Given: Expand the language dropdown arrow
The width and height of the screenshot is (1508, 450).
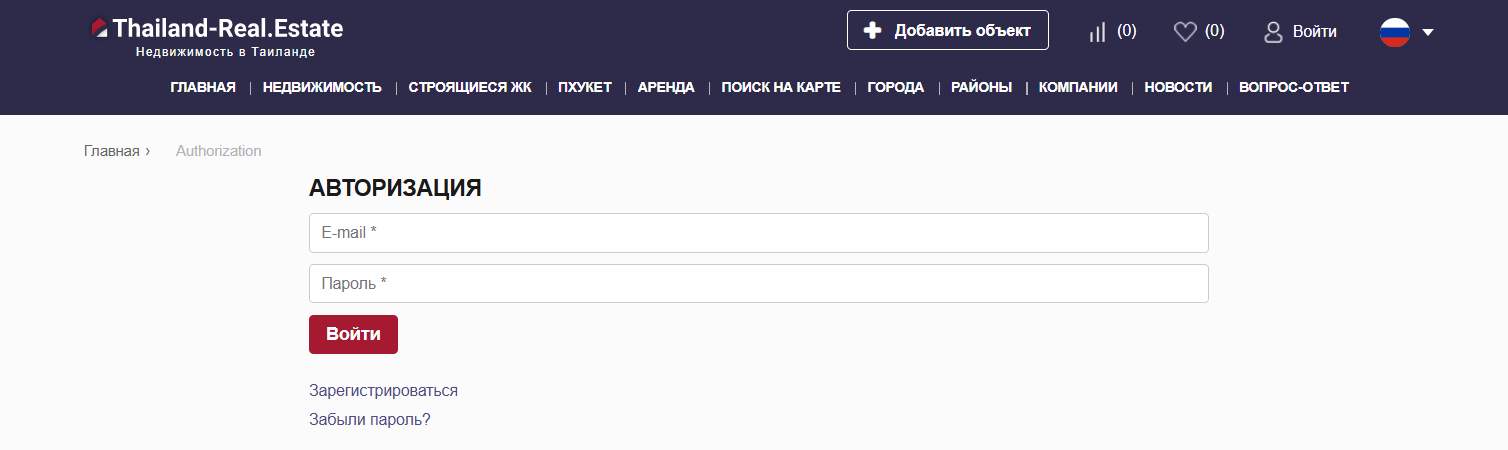Looking at the screenshot, I should (1428, 32).
